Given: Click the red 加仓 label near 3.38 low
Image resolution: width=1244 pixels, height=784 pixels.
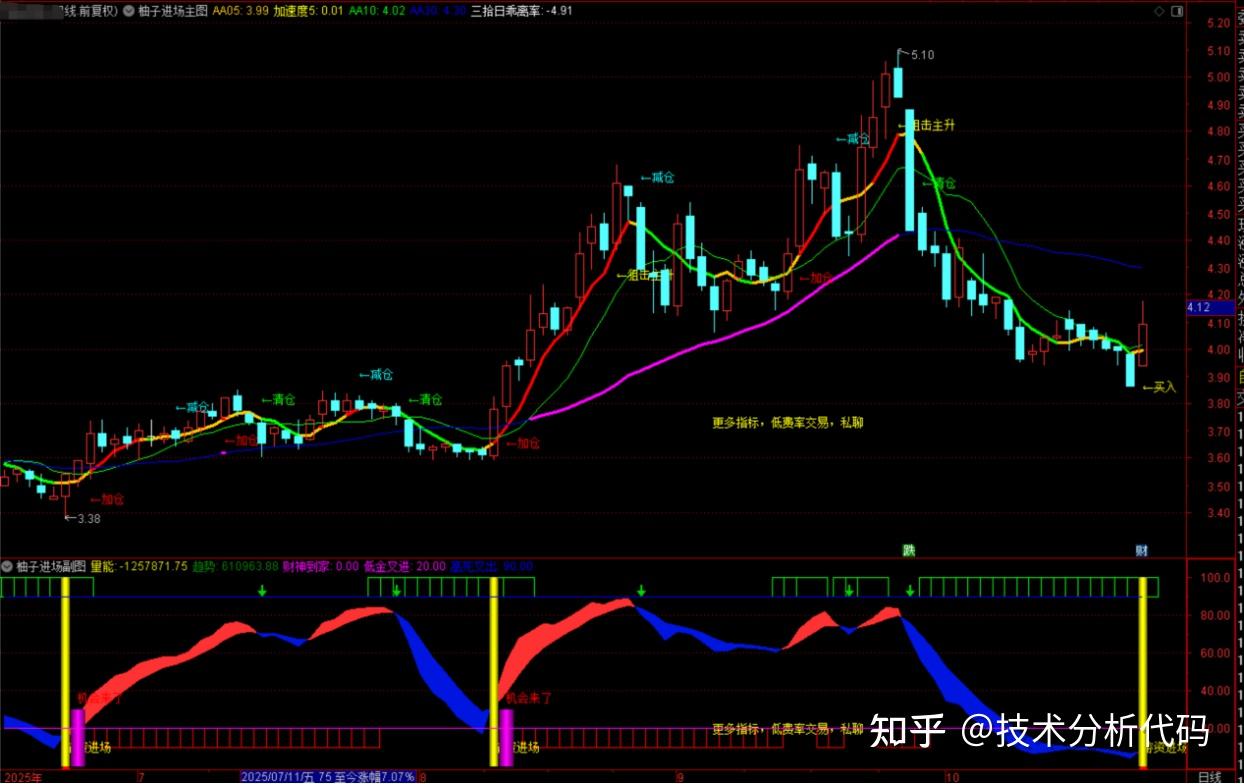Looking at the screenshot, I should click(107, 498).
